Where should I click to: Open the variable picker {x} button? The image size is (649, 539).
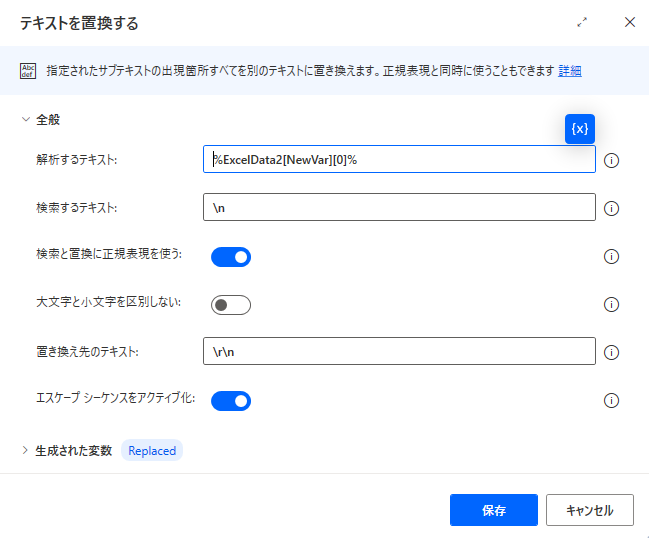[579, 129]
